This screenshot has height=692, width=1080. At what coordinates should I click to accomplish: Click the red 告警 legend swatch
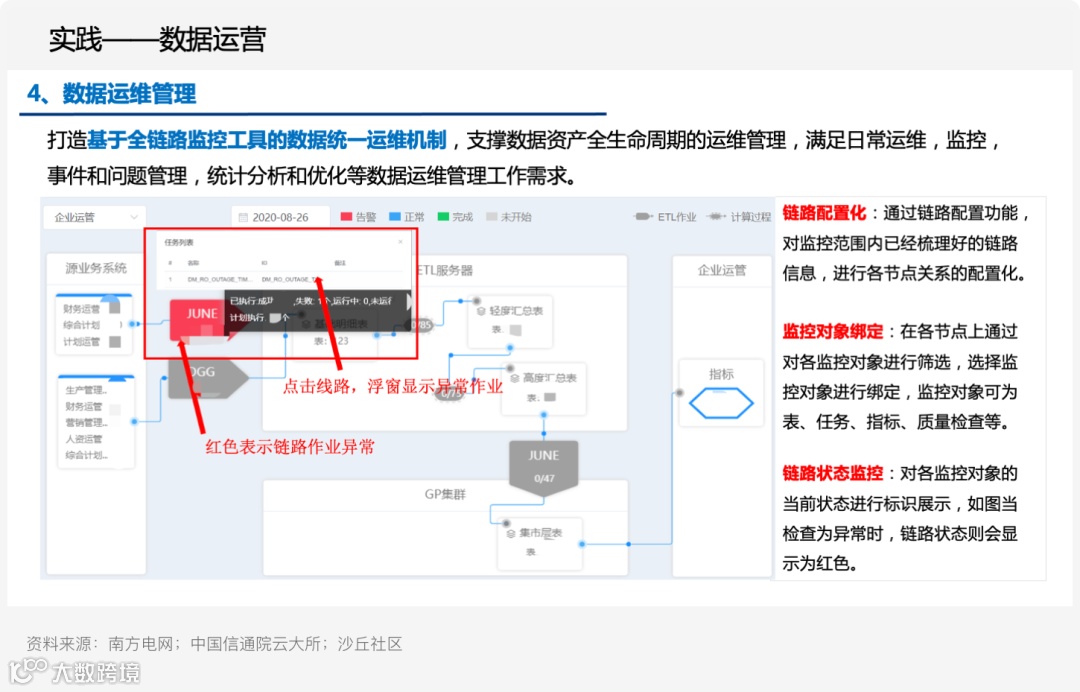(346, 217)
